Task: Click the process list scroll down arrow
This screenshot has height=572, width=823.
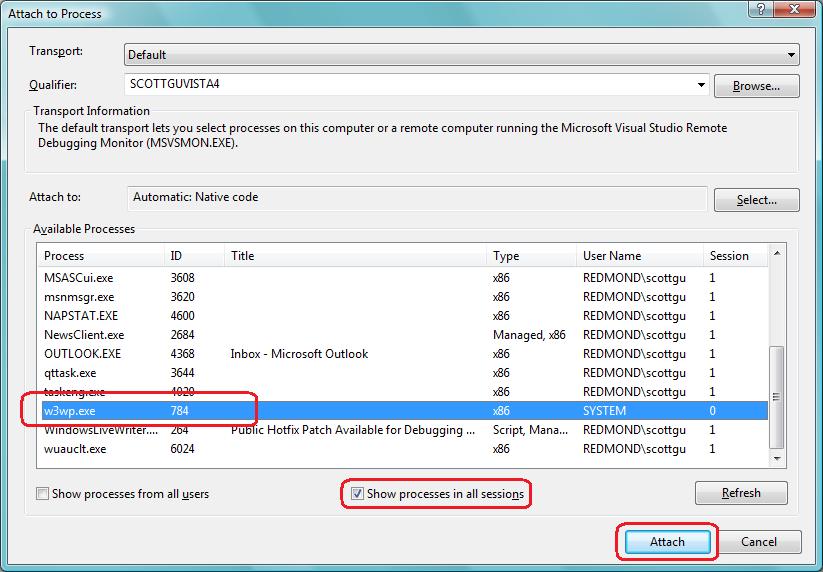Action: 777,459
